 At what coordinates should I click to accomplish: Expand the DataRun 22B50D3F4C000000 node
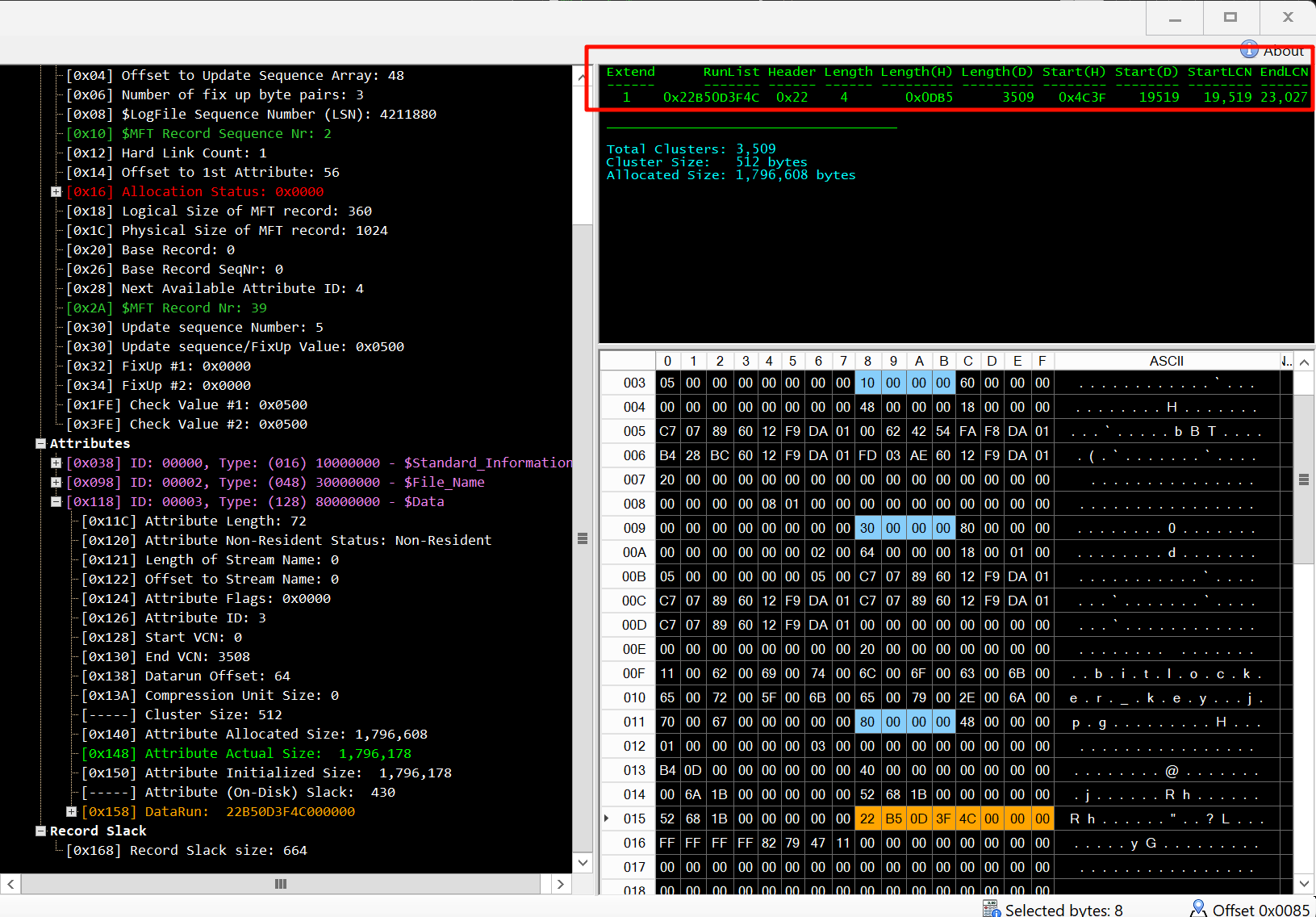(71, 812)
